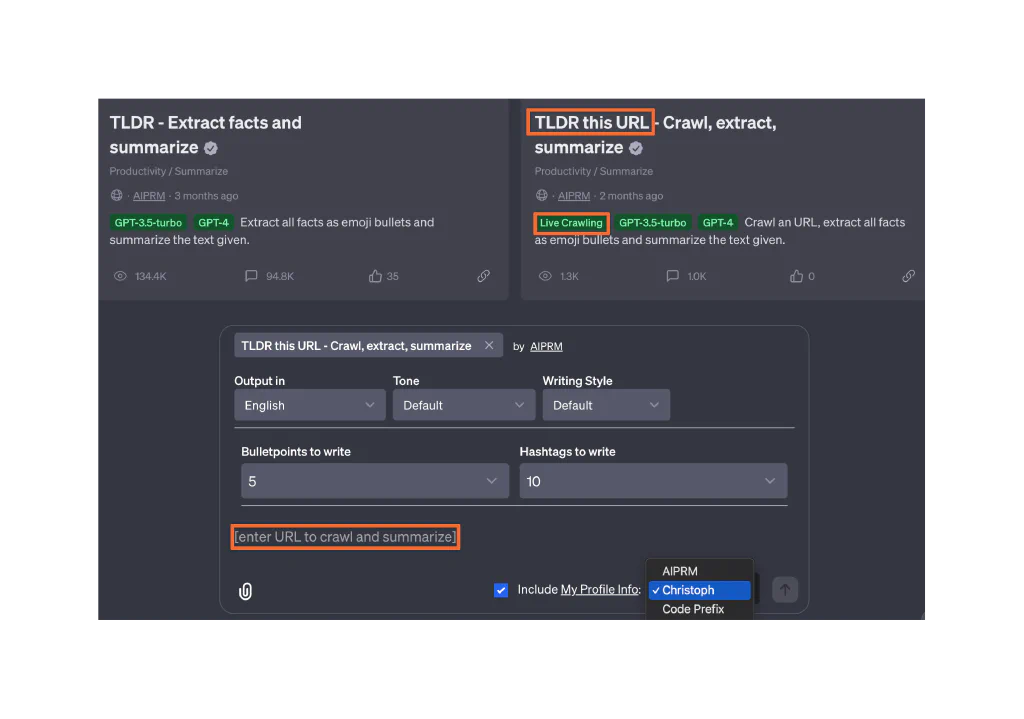
Task: Click the URL to crawl input field
Action: point(345,537)
